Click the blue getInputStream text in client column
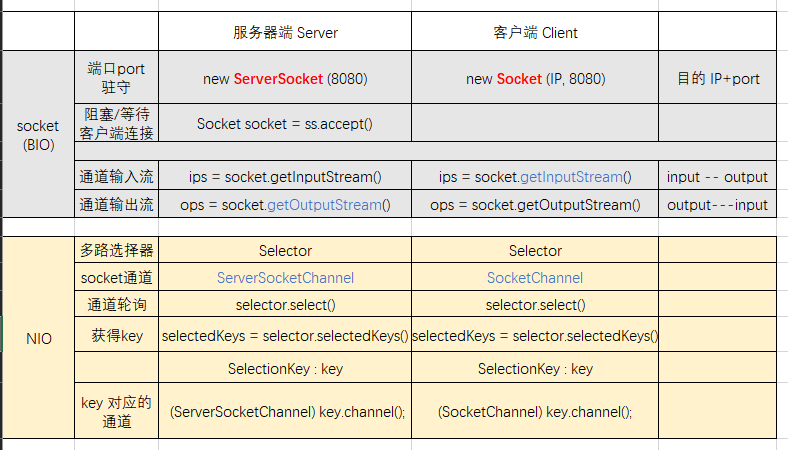788x450 pixels. coord(571,176)
